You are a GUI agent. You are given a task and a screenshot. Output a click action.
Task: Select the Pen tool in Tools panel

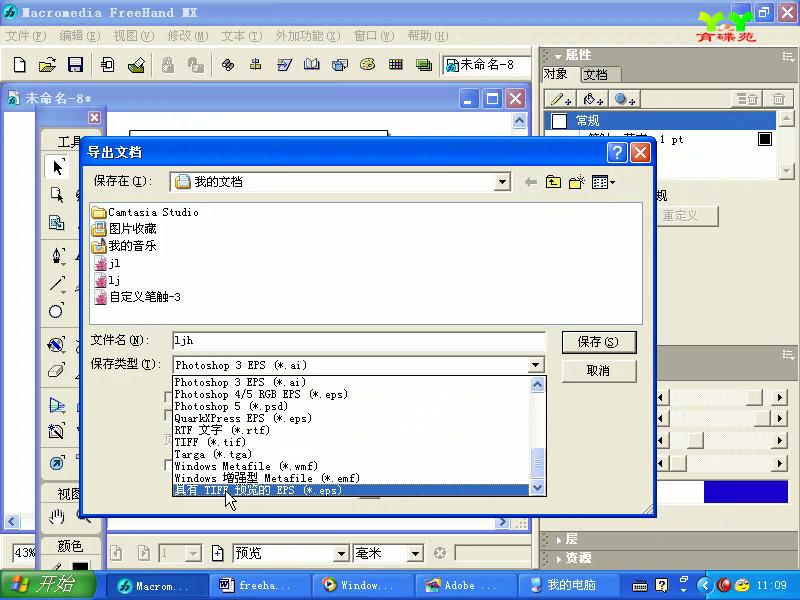point(57,255)
